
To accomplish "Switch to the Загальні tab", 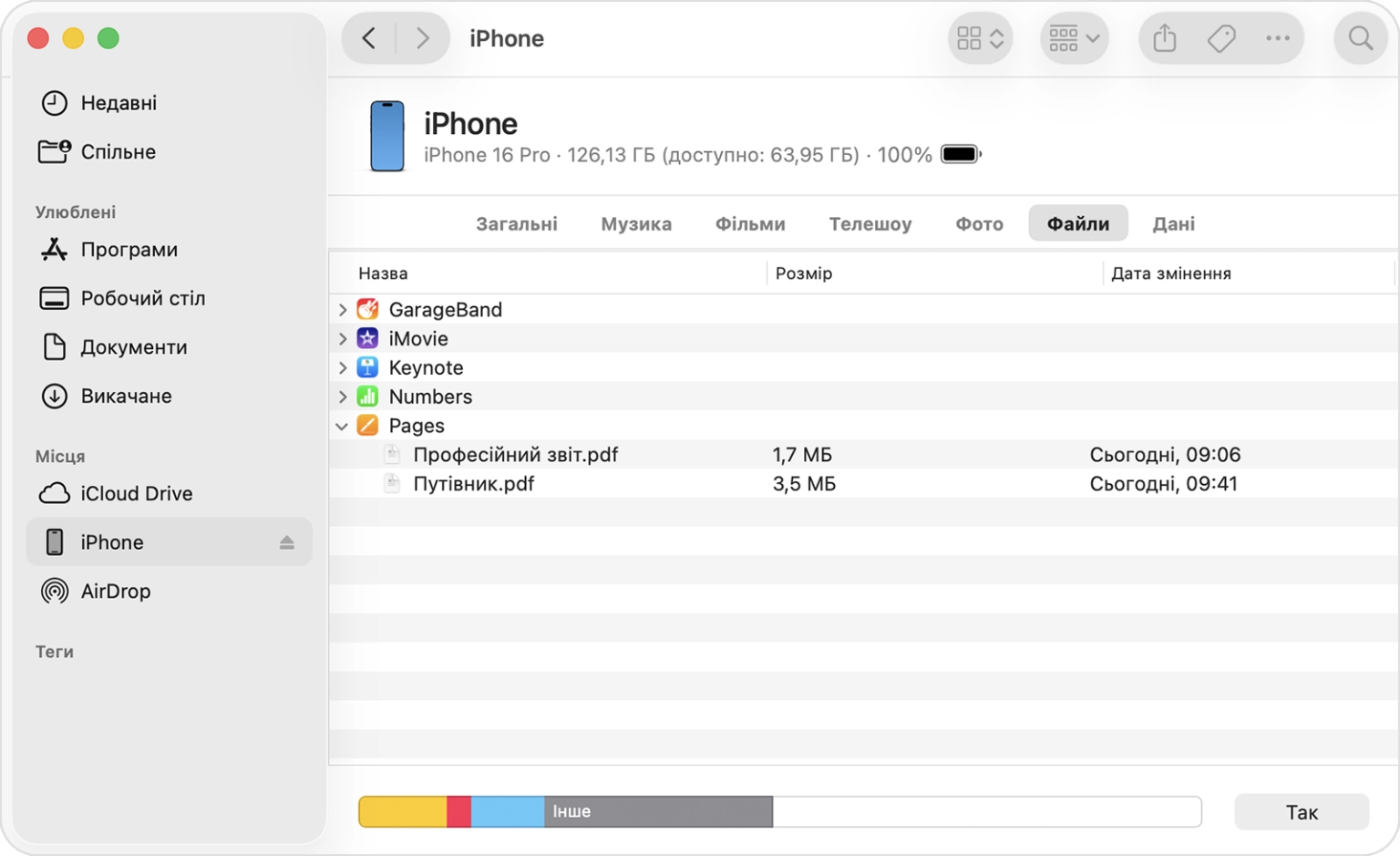I will click(517, 223).
